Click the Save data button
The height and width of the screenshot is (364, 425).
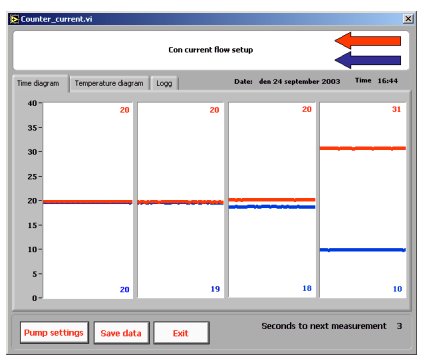pyautogui.click(x=121, y=333)
